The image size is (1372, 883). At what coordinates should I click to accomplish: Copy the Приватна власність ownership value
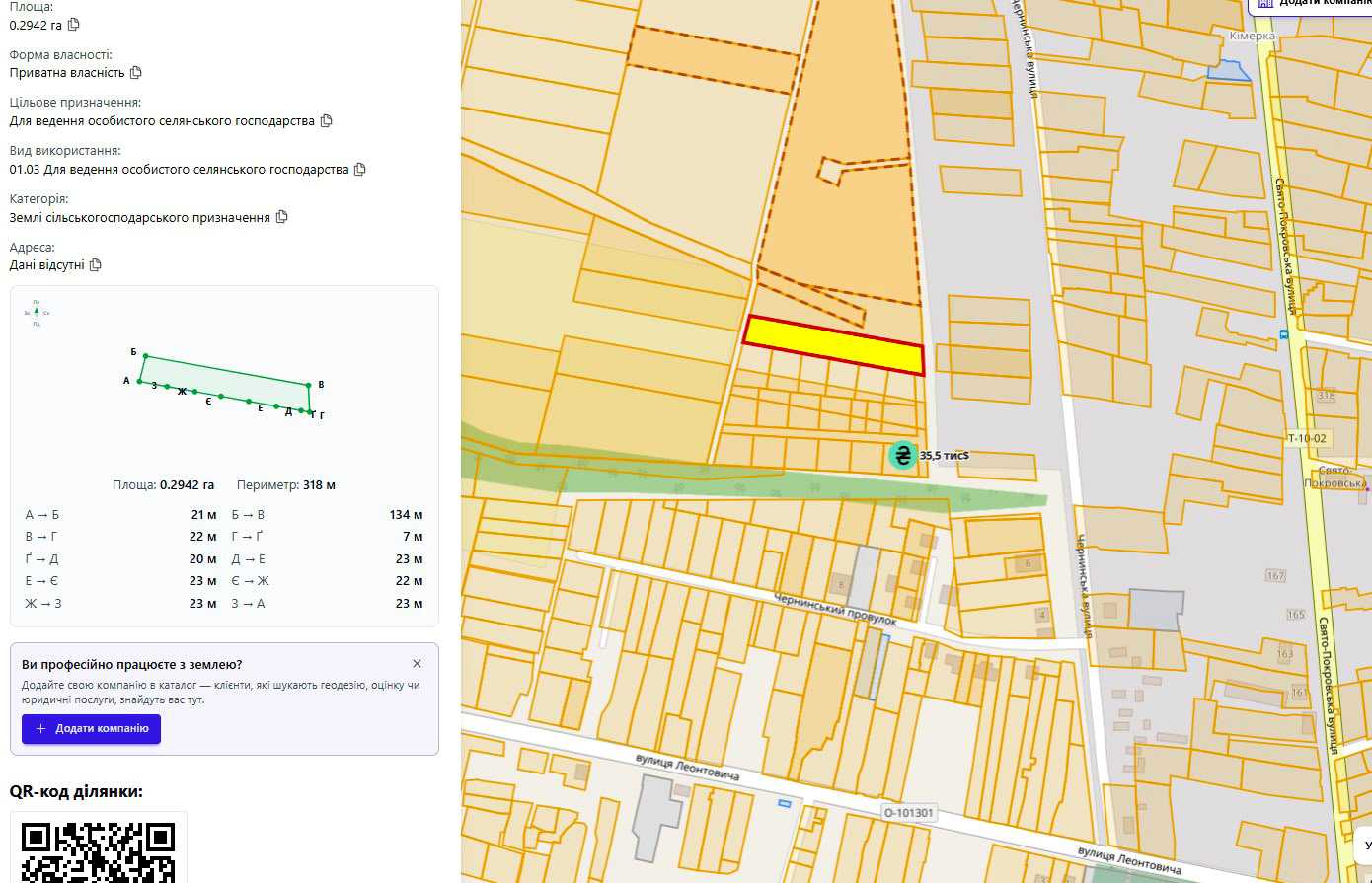(136, 72)
